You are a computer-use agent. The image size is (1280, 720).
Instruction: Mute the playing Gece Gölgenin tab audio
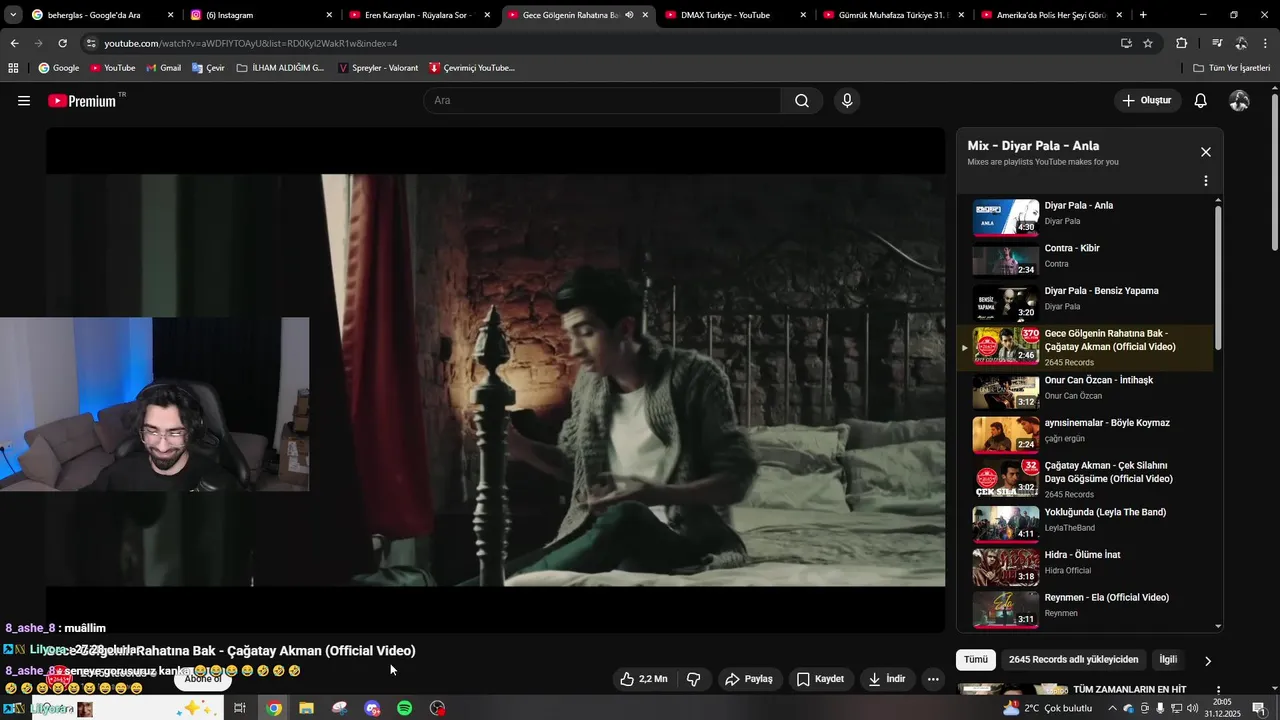(x=629, y=15)
